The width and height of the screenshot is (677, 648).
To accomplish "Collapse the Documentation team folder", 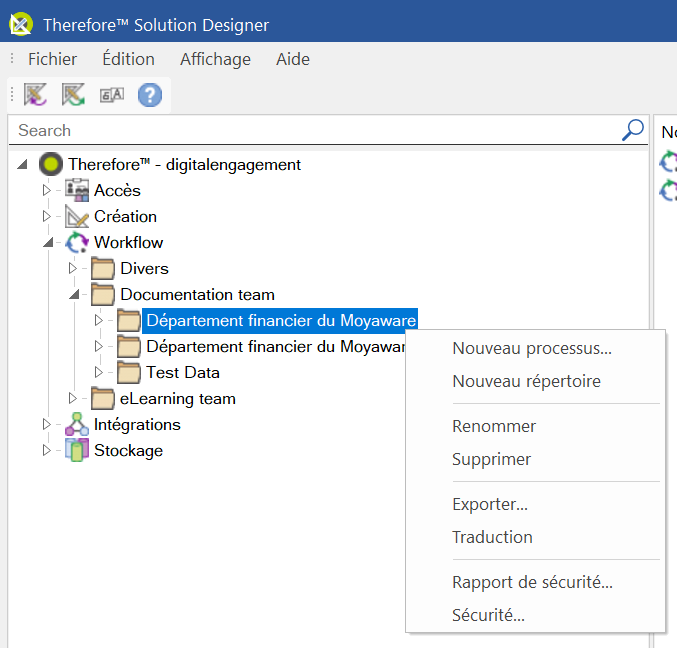I will (74, 294).
